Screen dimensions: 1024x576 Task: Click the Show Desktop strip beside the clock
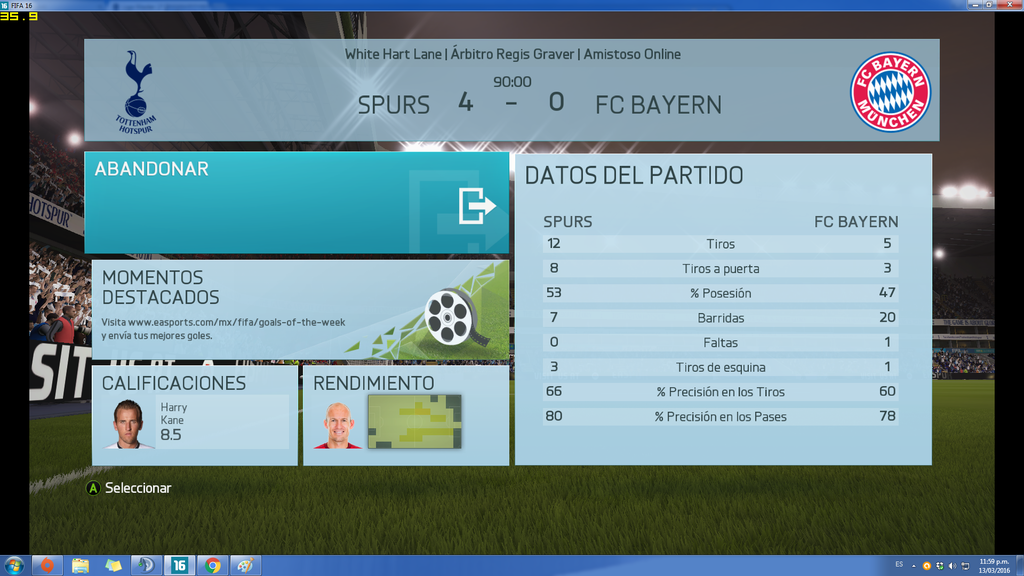[x=1019, y=566]
